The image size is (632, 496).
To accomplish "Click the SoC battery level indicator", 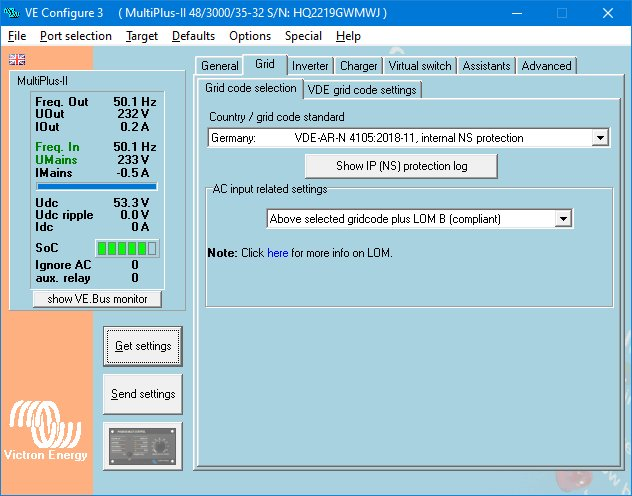I will pos(126,247).
